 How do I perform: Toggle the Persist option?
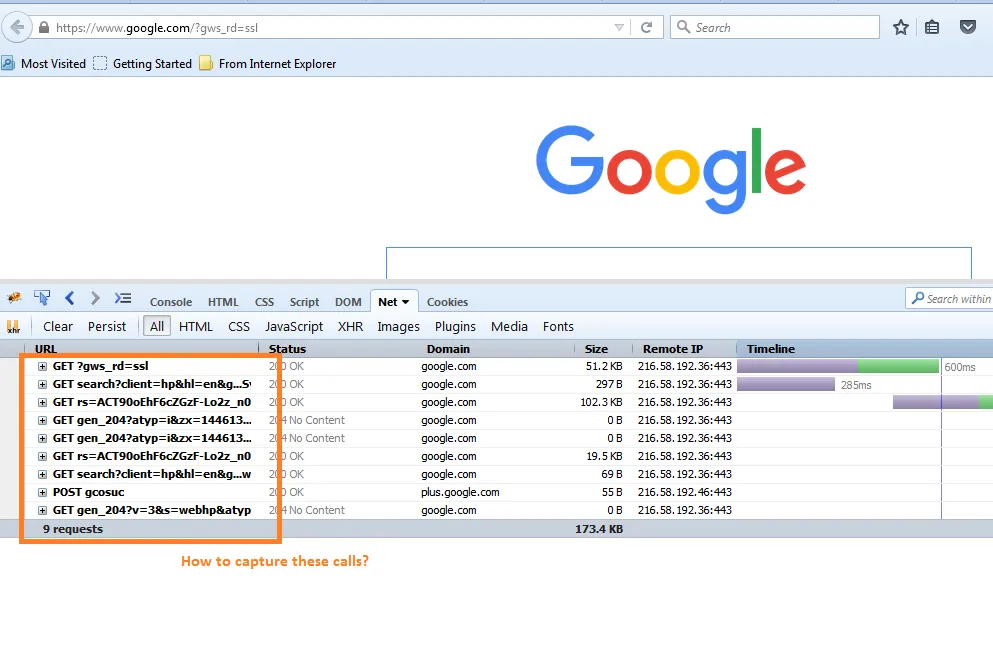(107, 327)
